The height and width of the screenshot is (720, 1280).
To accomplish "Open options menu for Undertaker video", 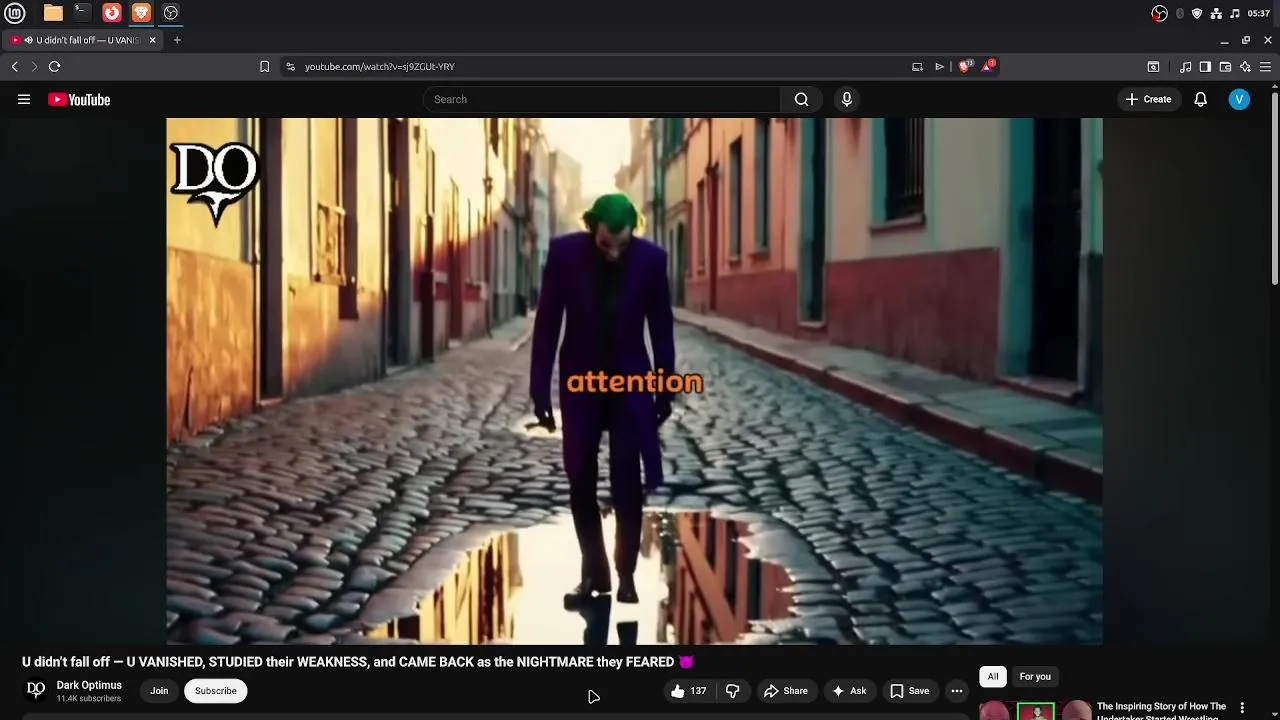I will coord(1242,708).
